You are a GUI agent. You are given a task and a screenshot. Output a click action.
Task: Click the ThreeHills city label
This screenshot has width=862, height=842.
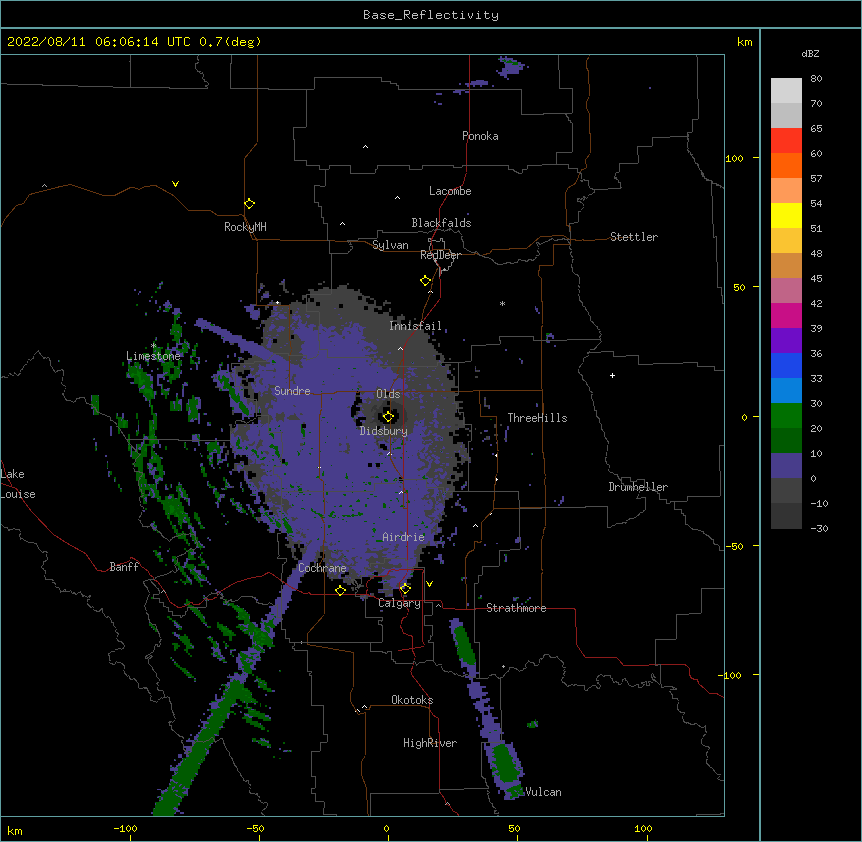[x=537, y=418]
